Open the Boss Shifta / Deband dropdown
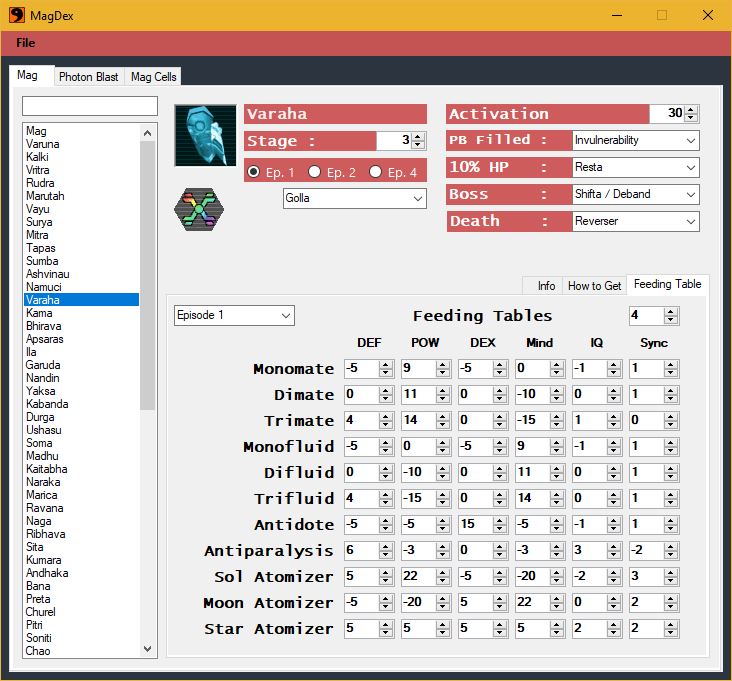 tap(636, 194)
